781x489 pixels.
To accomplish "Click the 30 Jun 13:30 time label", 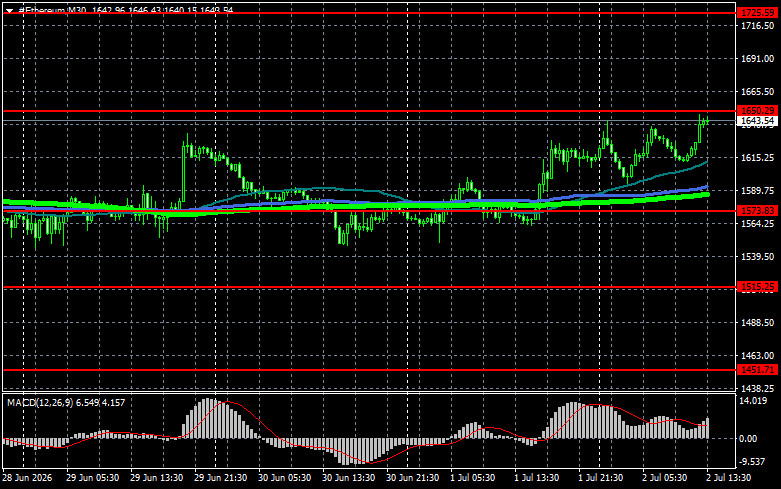I will pos(349,478).
